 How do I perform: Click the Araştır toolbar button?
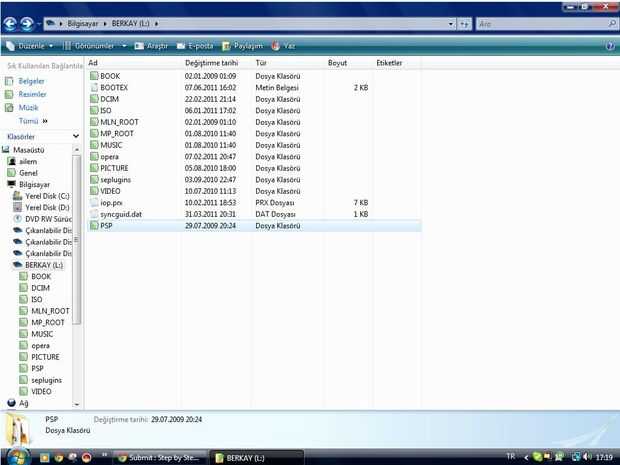(151, 46)
